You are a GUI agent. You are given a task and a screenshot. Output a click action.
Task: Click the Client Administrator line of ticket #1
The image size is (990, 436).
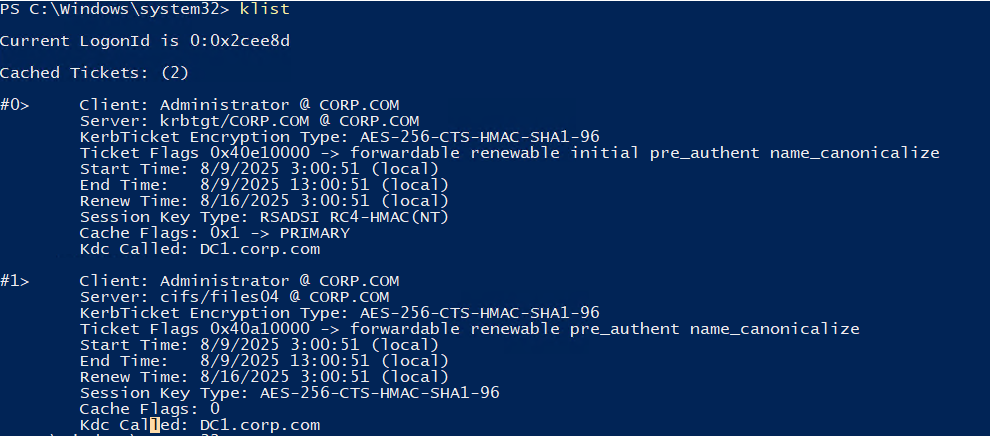click(240, 281)
